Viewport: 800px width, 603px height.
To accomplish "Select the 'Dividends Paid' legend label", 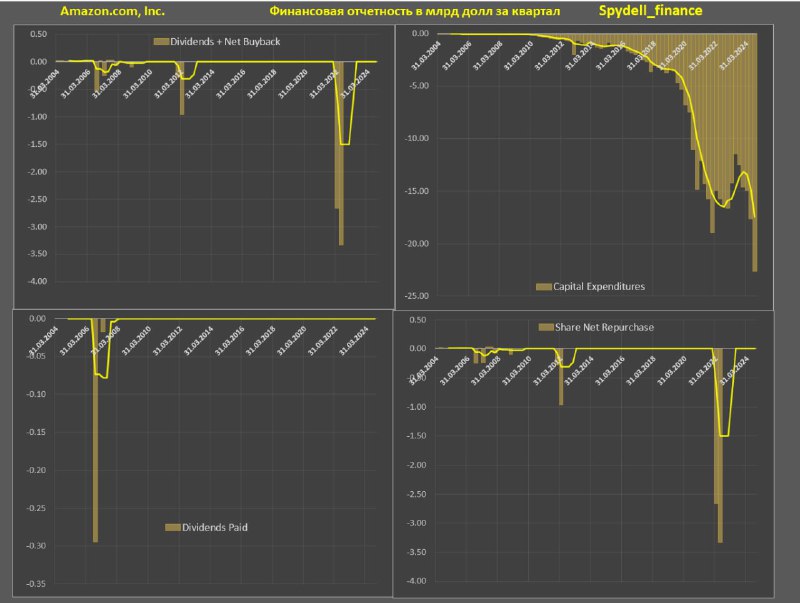I will [215, 527].
